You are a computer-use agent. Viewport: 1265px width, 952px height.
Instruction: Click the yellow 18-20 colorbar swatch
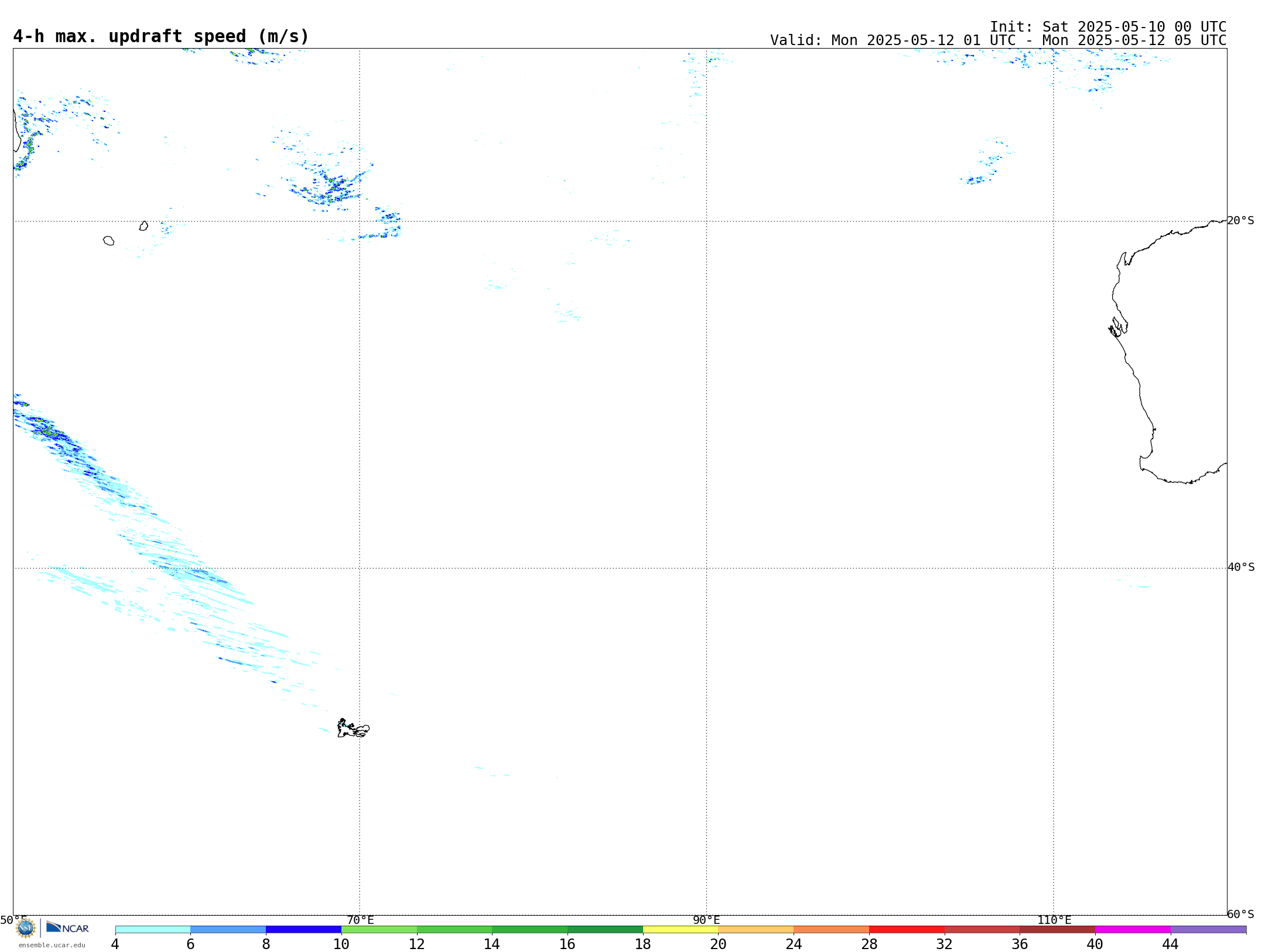click(681, 930)
